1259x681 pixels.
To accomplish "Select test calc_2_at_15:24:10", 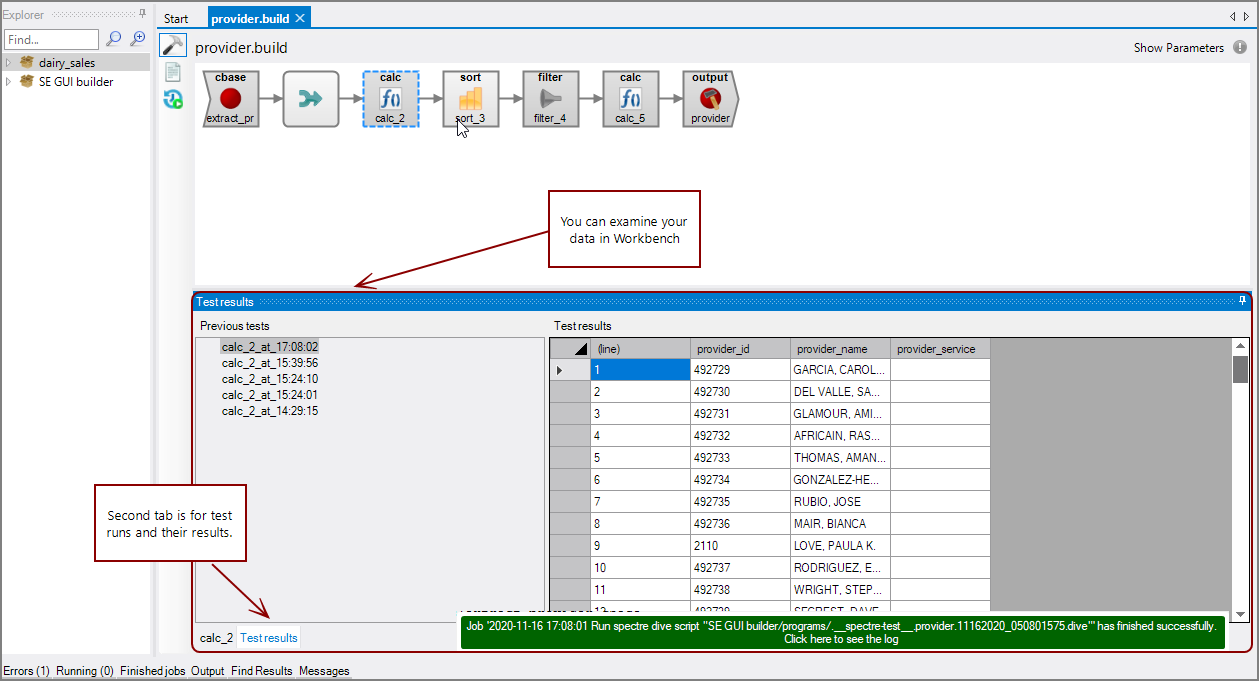I will tap(270, 379).
